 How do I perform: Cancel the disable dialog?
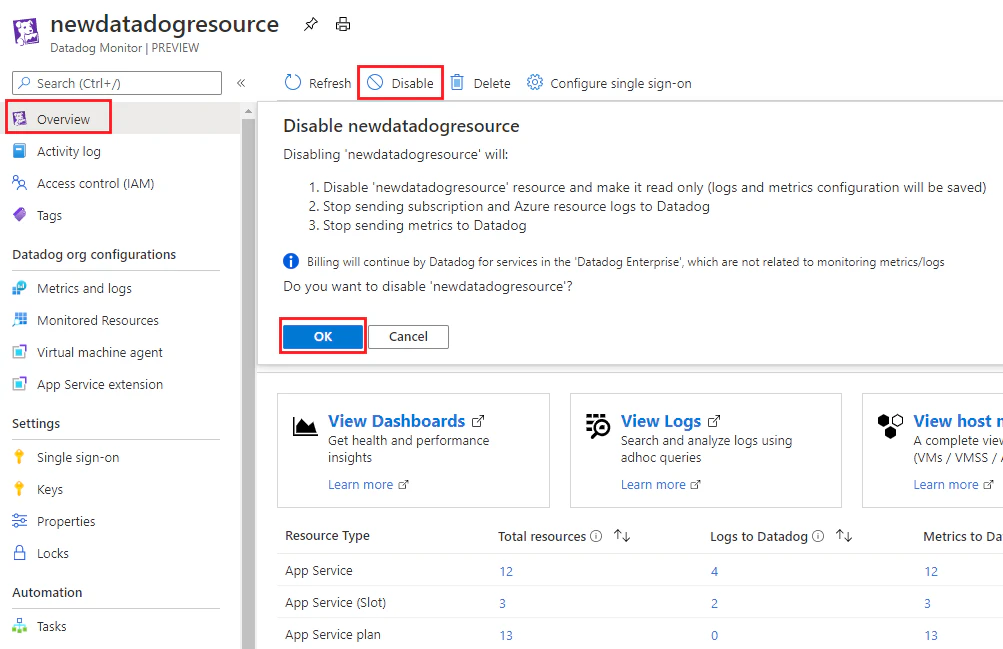click(x=408, y=336)
